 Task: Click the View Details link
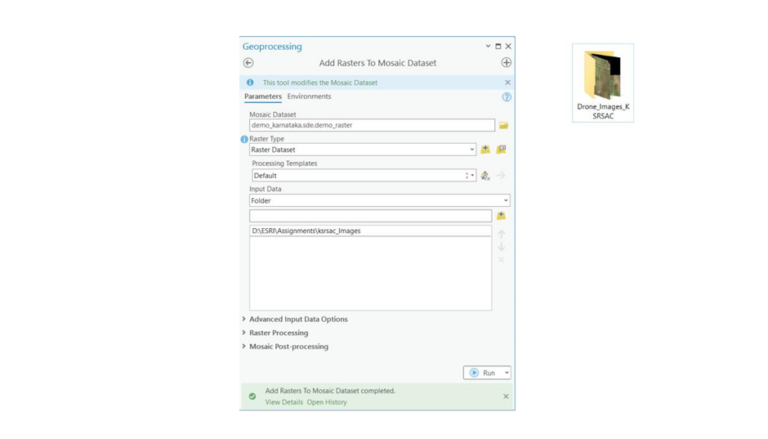coord(284,402)
